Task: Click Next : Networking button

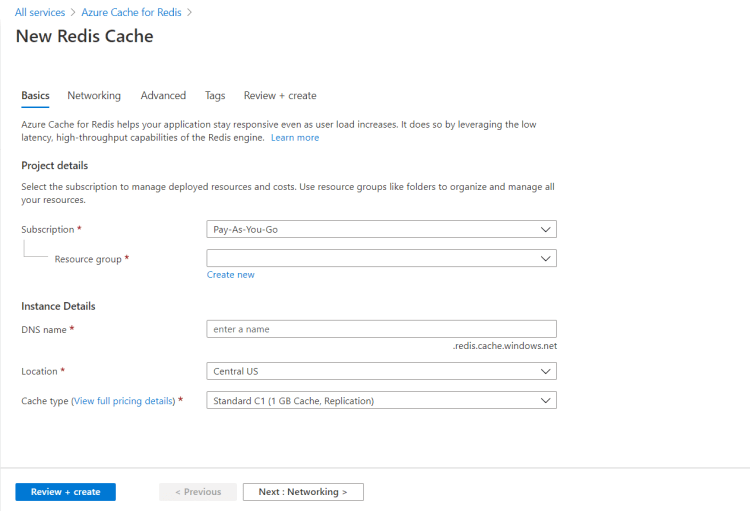Action: (303, 492)
